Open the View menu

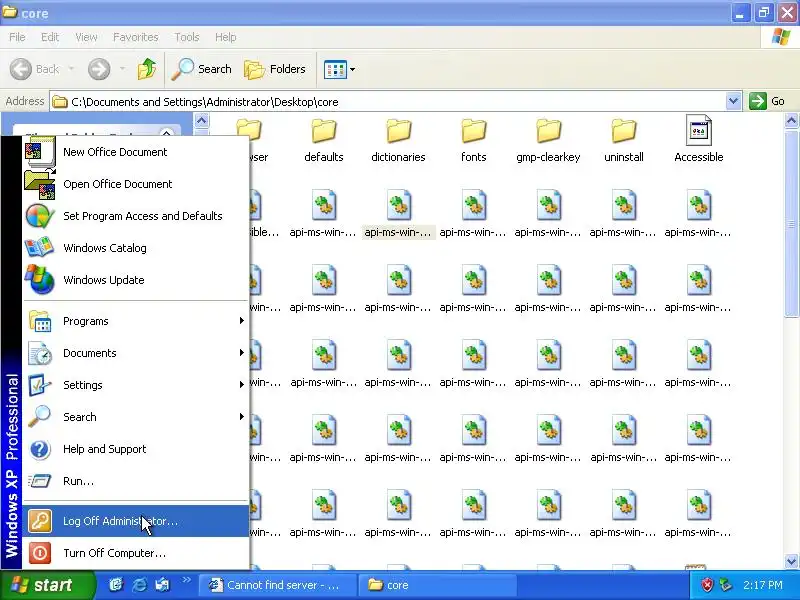[86, 37]
